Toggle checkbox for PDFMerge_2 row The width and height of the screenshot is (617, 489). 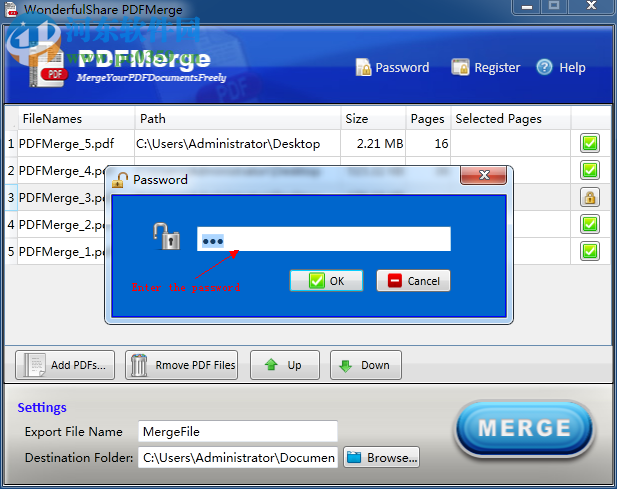589,224
